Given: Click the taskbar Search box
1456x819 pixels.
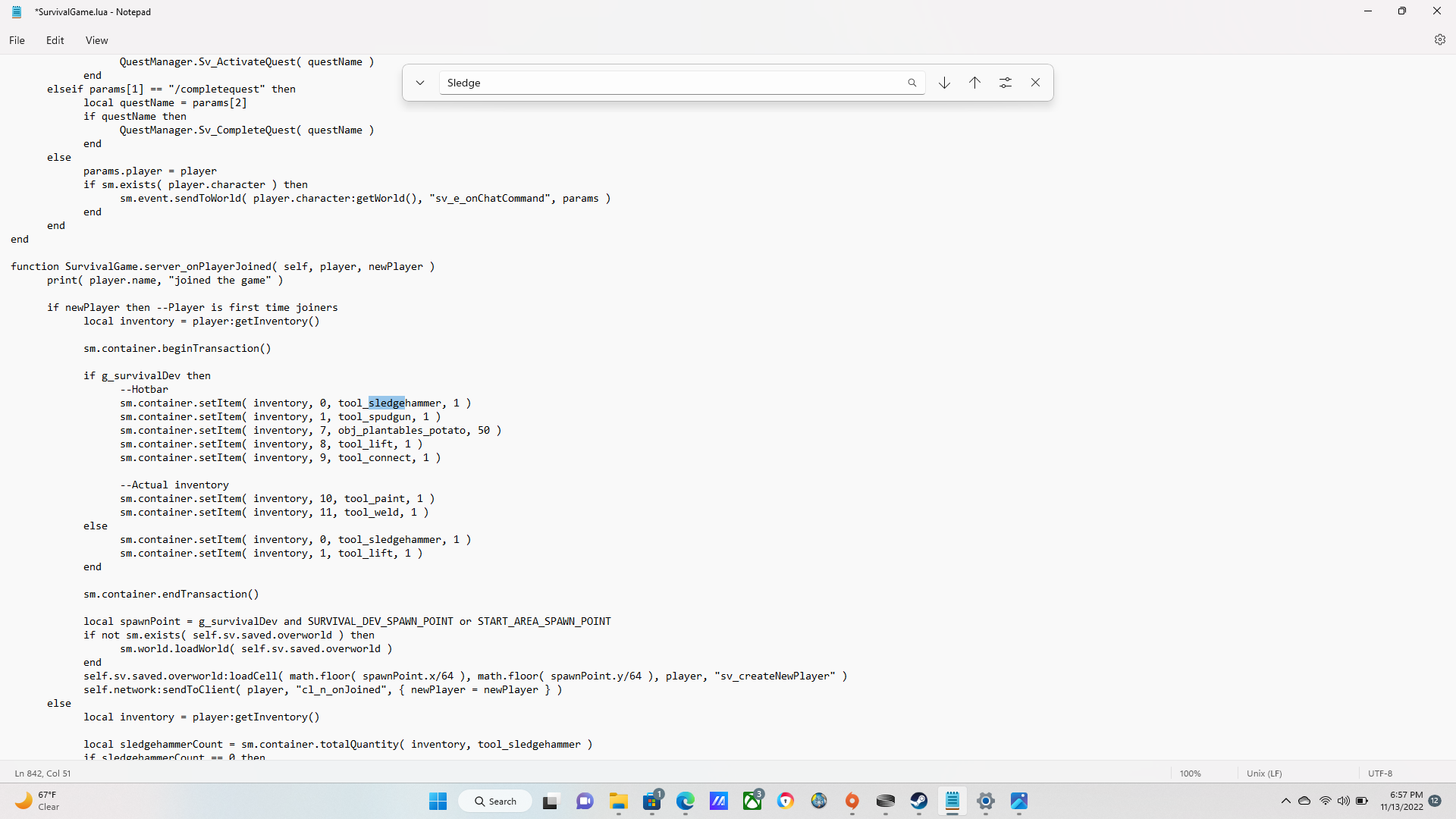Looking at the screenshot, I should click(495, 801).
